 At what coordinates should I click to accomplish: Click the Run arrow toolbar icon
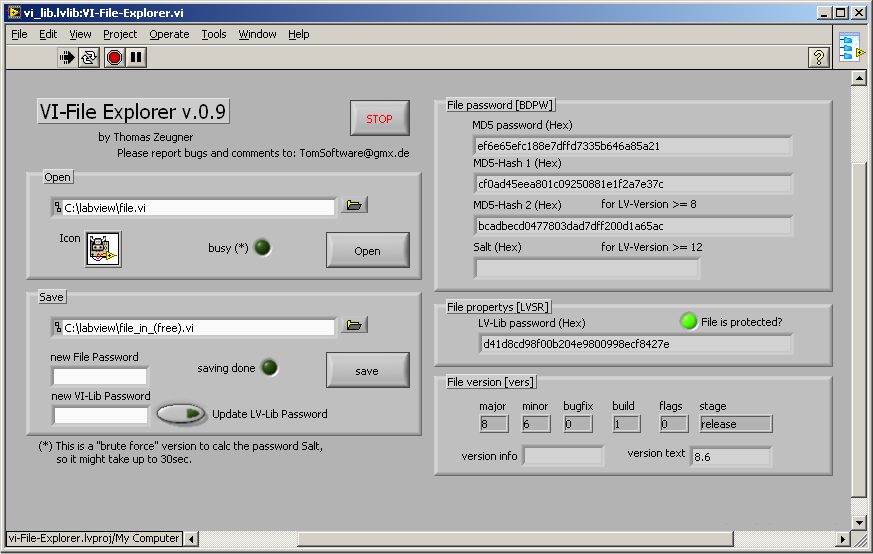coord(67,57)
